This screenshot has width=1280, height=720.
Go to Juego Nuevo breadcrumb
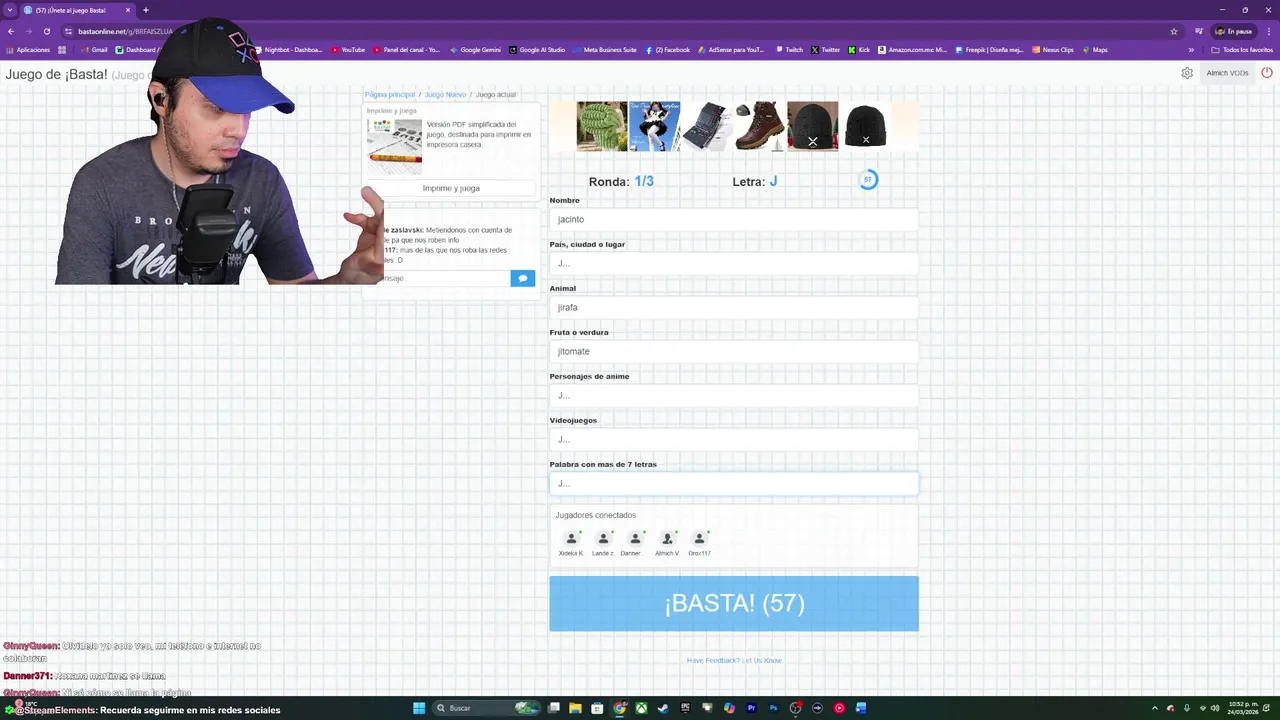(x=445, y=94)
